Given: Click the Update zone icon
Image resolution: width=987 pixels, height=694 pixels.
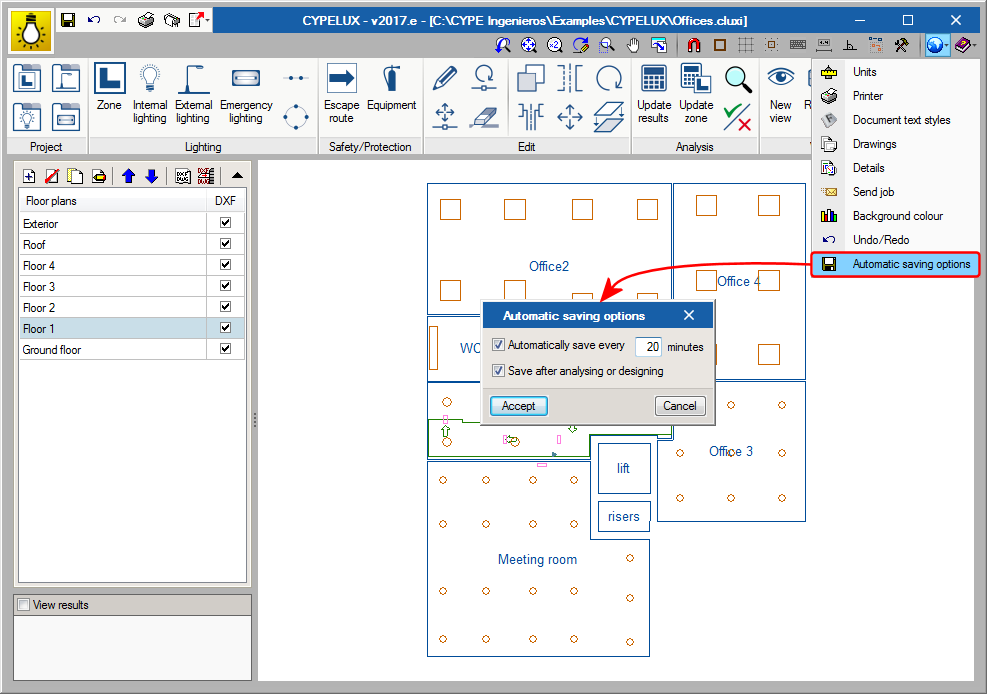Looking at the screenshot, I should (x=696, y=90).
